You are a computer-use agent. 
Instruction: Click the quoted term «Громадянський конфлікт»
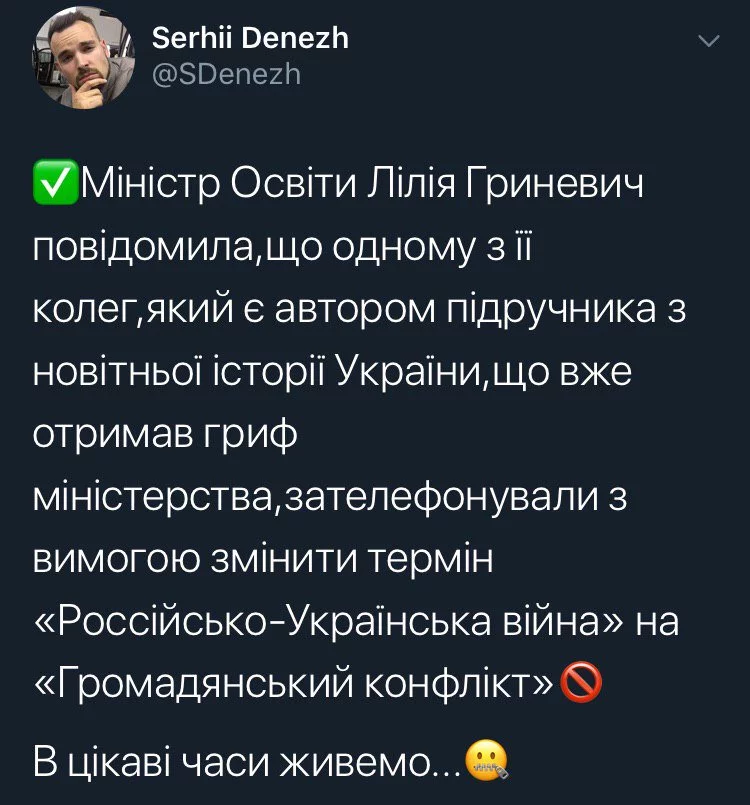click(x=296, y=684)
